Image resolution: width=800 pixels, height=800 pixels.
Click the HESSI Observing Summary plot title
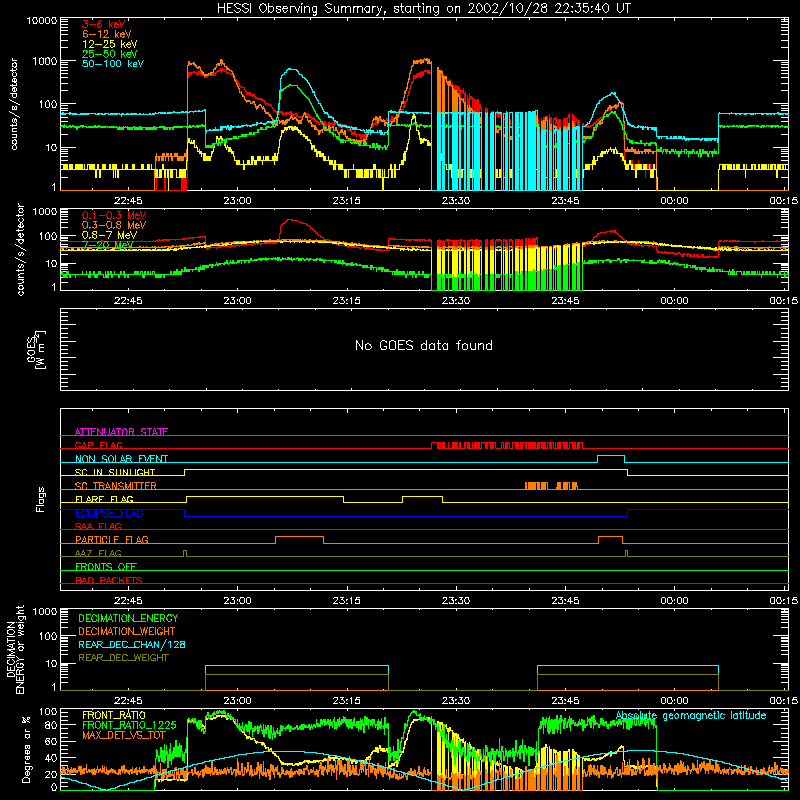tap(424, 9)
